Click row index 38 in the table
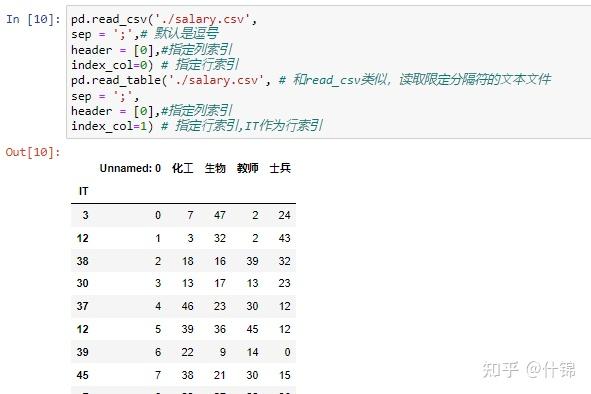The height and width of the screenshot is (394, 591). [x=83, y=261]
